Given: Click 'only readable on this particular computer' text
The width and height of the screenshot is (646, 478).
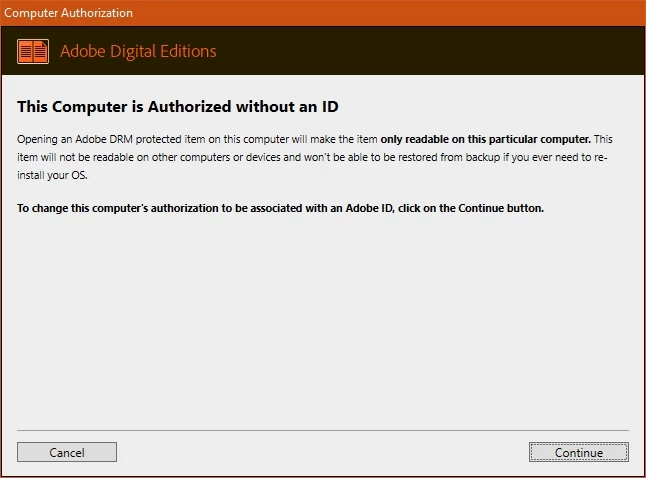Looking at the screenshot, I should pyautogui.click(x=485, y=139).
